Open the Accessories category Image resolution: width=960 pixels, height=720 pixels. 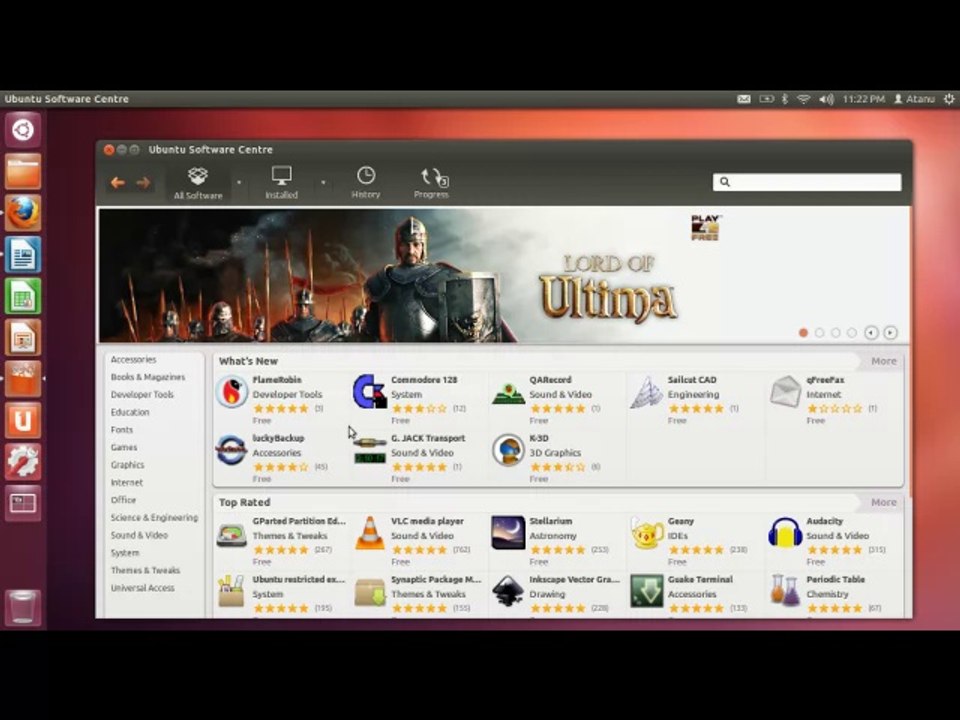(x=133, y=359)
